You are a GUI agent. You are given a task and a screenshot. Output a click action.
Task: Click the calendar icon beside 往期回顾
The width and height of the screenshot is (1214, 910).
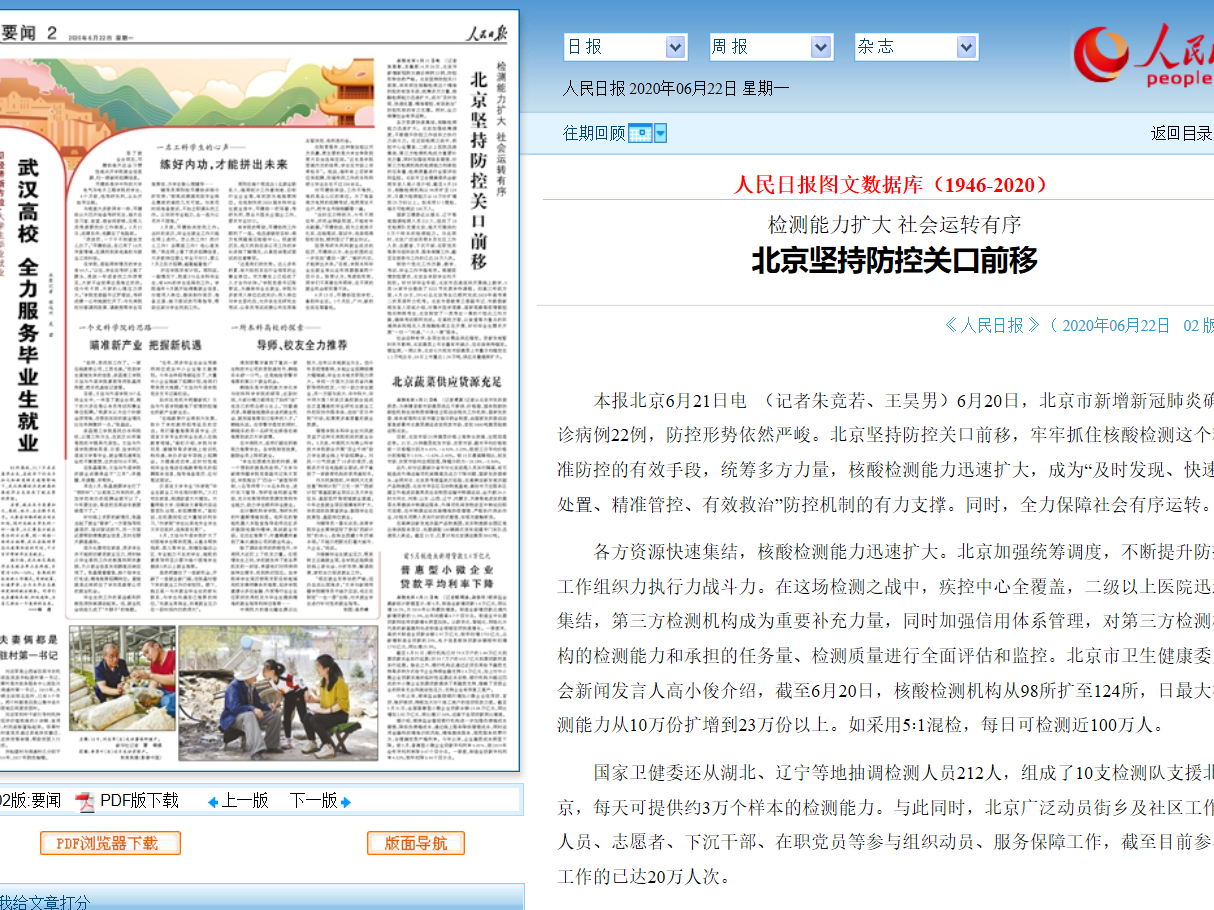point(640,133)
